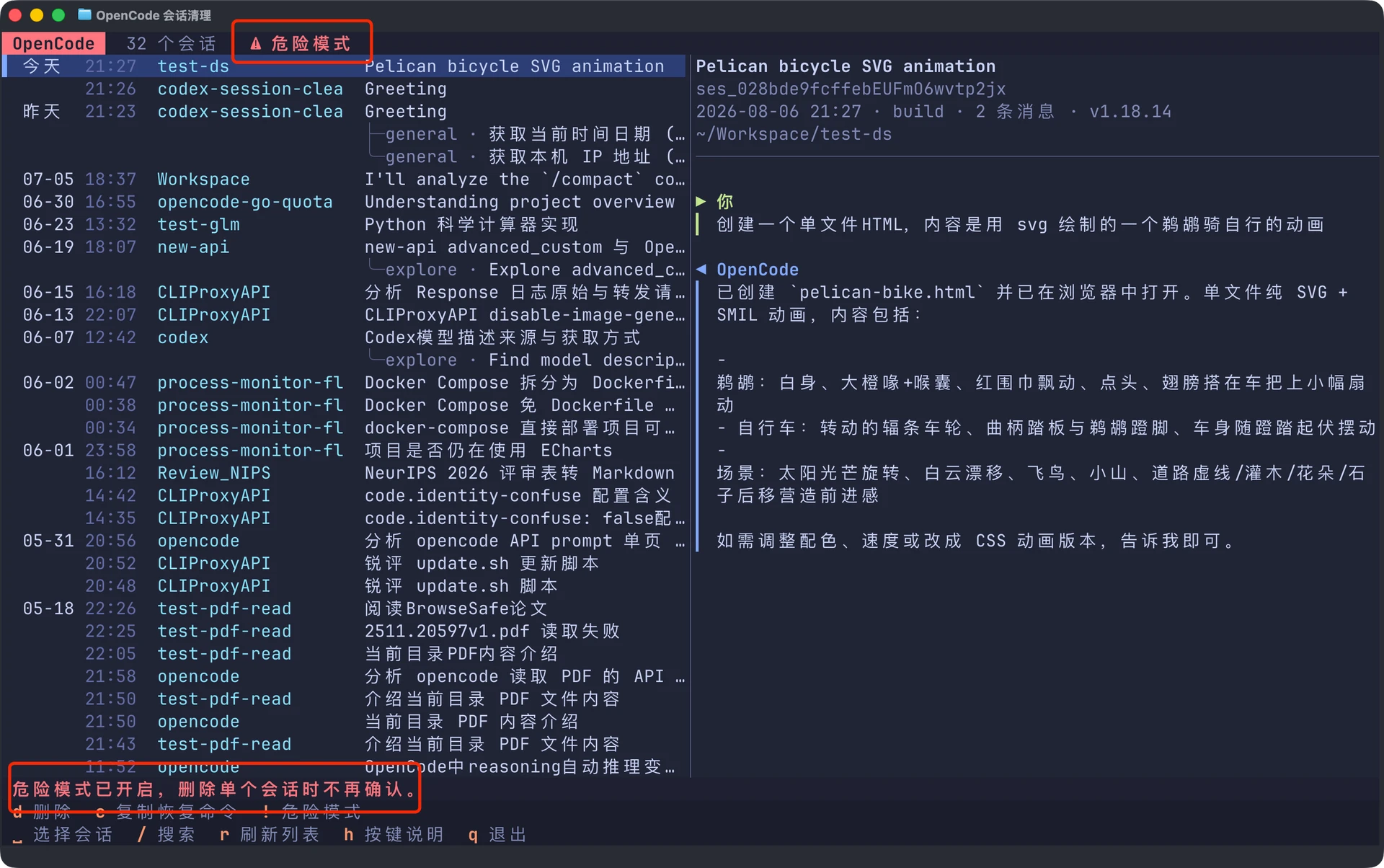Select the general · 获取本机 IP 地址 sub-session
Viewport: 1384px width, 868px height.
pyautogui.click(x=343, y=156)
